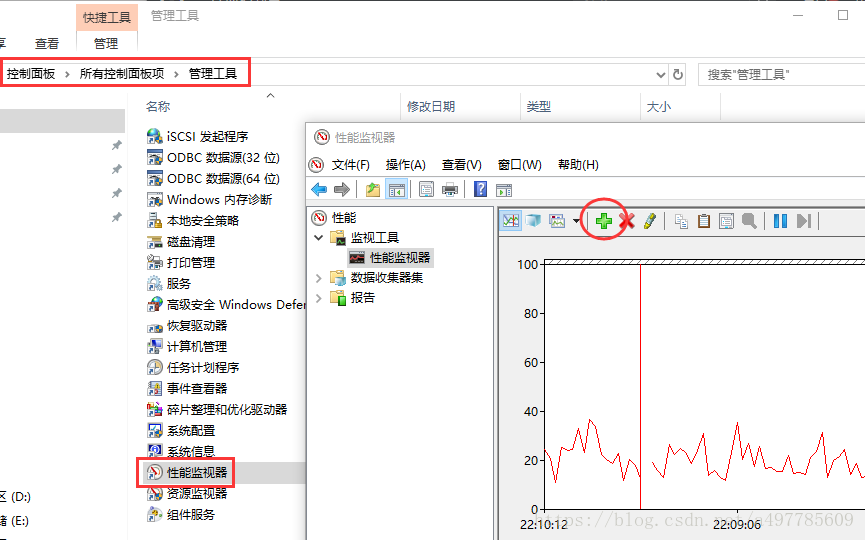Click the View Current Activity graph icon
This screenshot has width=865, height=540.
pyautogui.click(x=511, y=221)
